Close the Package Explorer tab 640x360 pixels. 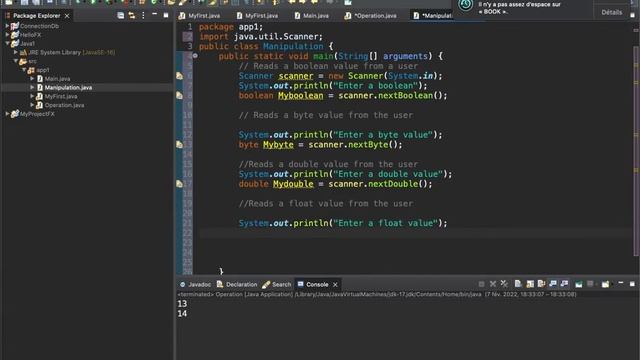click(x=67, y=16)
